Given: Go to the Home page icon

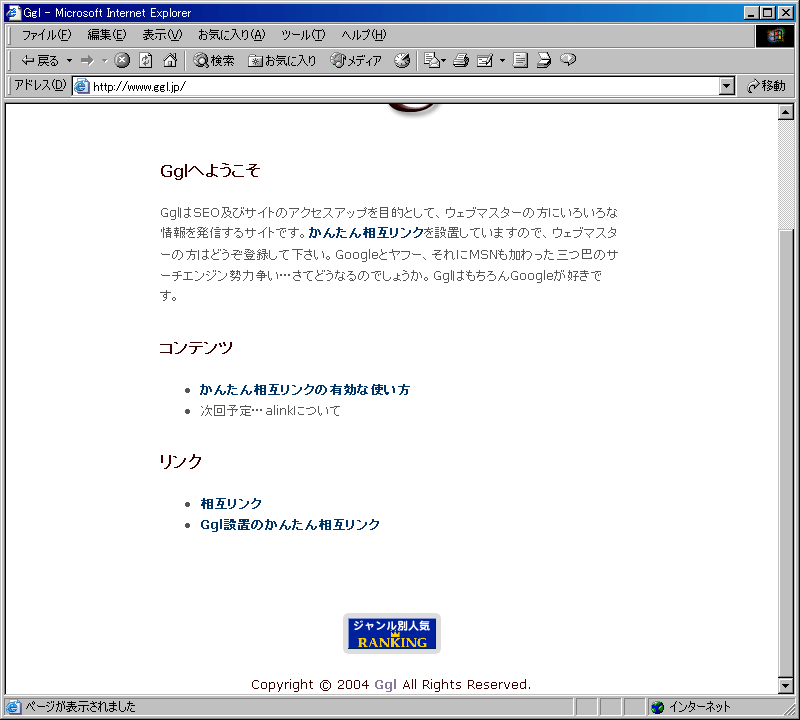Looking at the screenshot, I should coord(170,61).
